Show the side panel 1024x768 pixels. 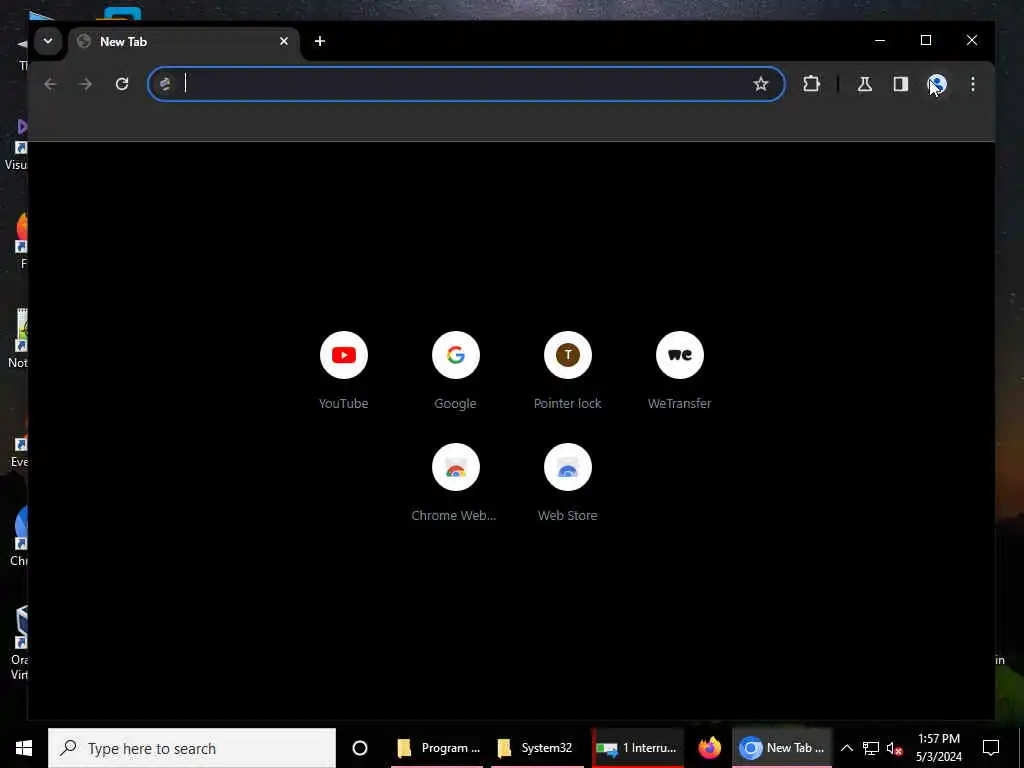click(x=901, y=84)
